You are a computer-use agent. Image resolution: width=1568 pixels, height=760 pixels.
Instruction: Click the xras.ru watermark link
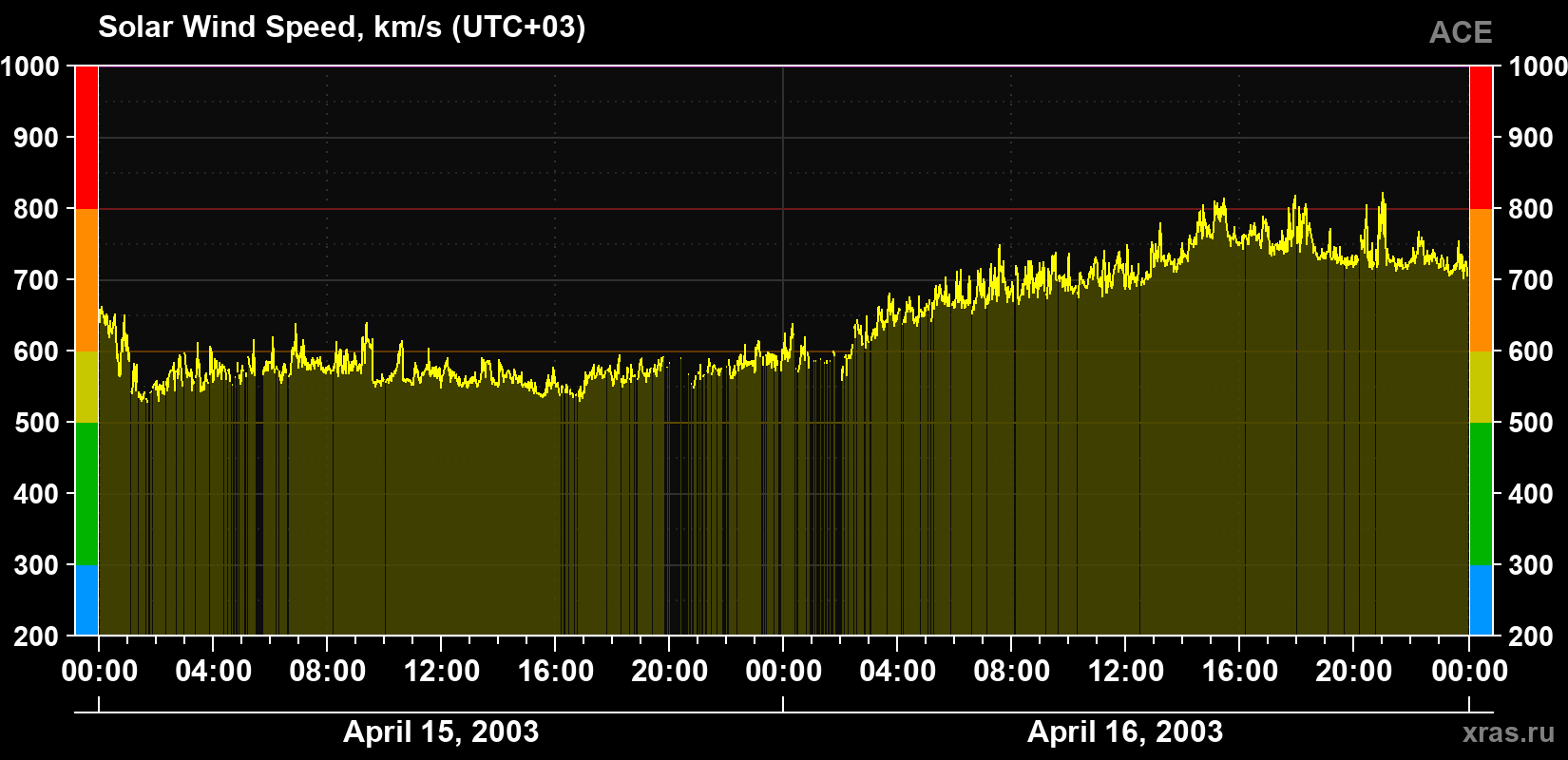point(1509,731)
